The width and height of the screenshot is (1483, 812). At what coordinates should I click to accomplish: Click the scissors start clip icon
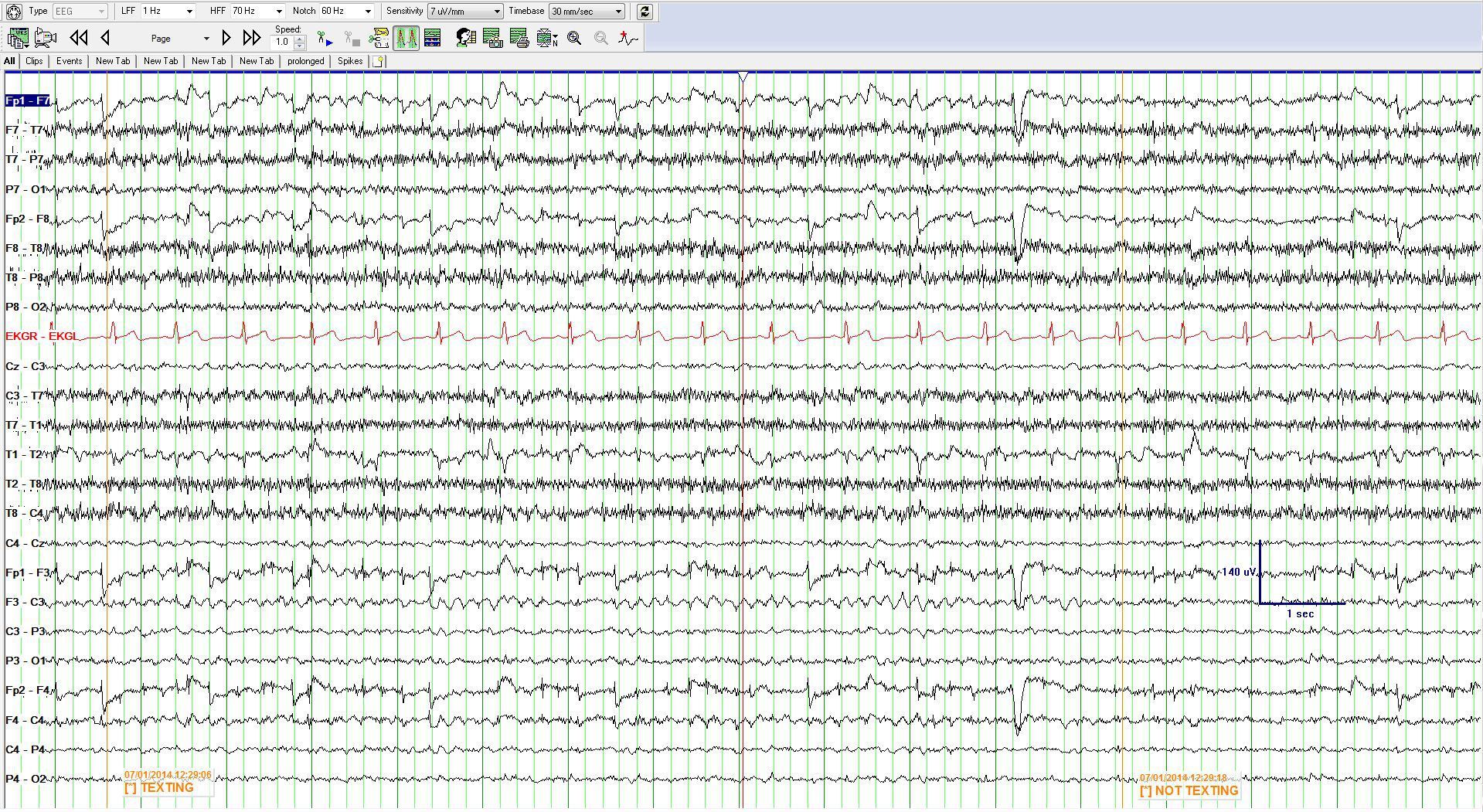325,38
